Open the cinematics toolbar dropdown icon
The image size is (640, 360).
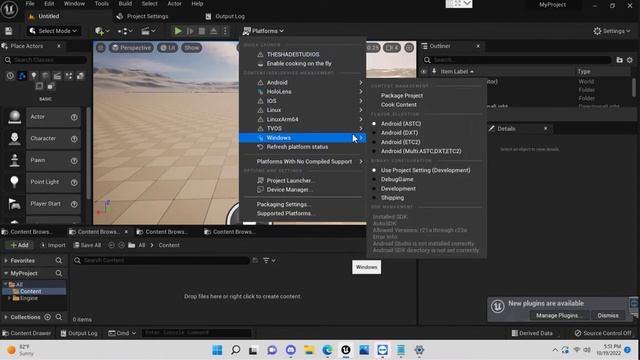tap(148, 31)
